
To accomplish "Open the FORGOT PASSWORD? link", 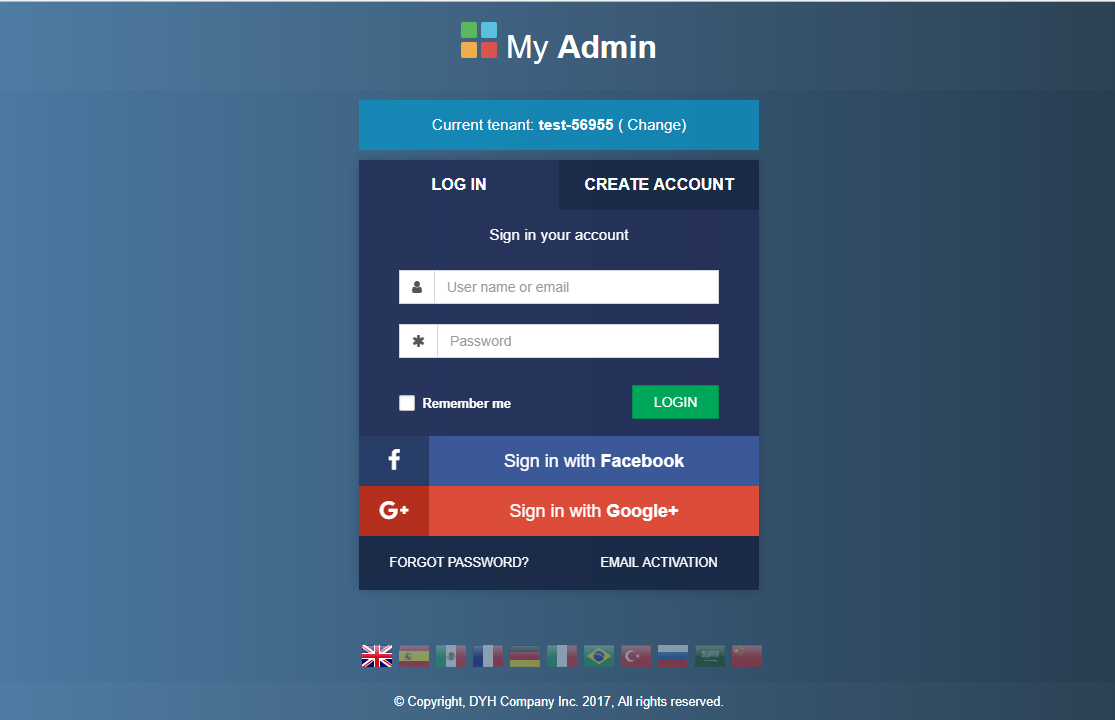I will (459, 562).
